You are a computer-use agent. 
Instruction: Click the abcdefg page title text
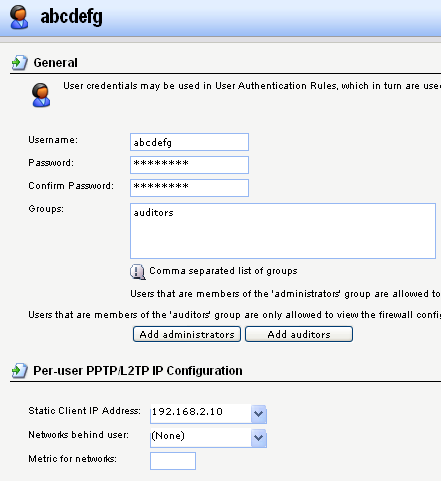(71, 17)
